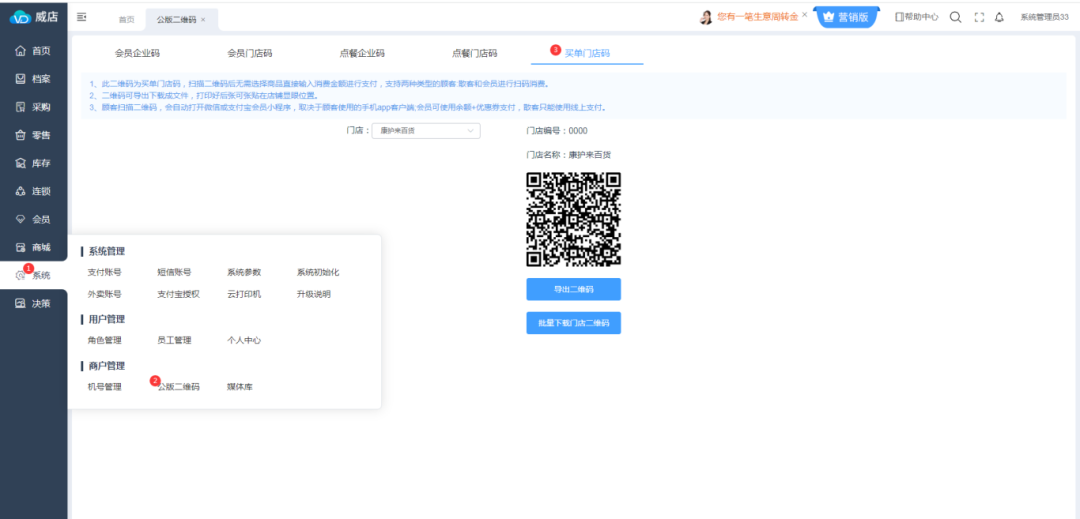This screenshot has height=519, width=1080.
Task: Close the 公版二维码 page tab
Action: click(203, 19)
